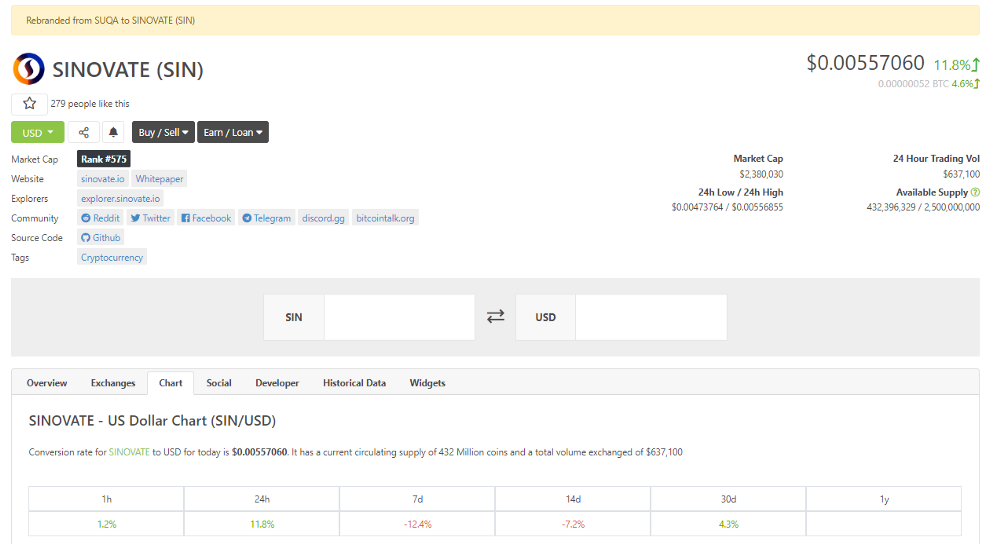Click the 14d change value -7.2%
This screenshot has height=544, width=1000.
573,524
